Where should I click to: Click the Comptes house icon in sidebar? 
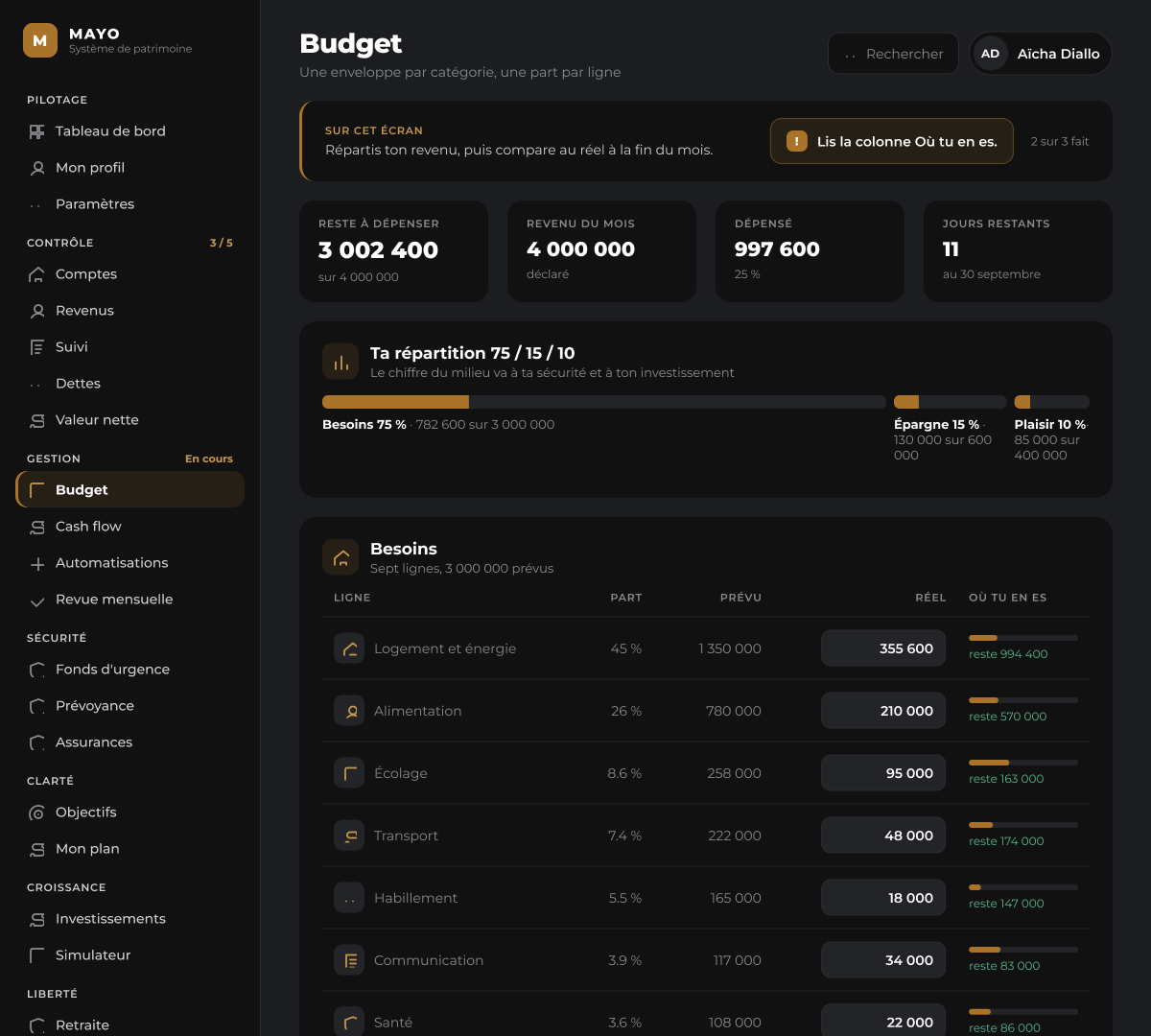point(37,274)
